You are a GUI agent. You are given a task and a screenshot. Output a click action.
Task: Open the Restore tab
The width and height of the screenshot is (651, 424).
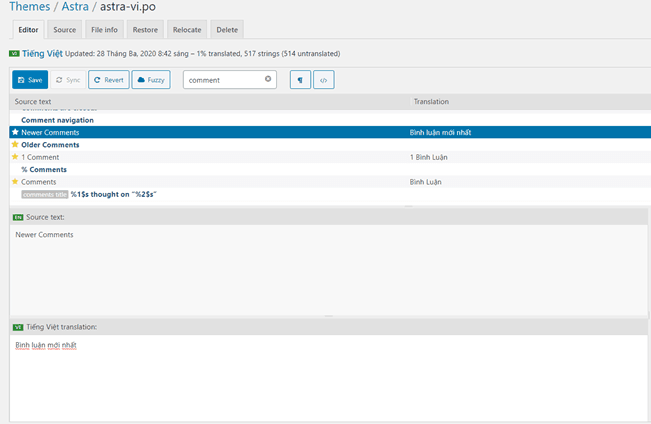coord(145,30)
